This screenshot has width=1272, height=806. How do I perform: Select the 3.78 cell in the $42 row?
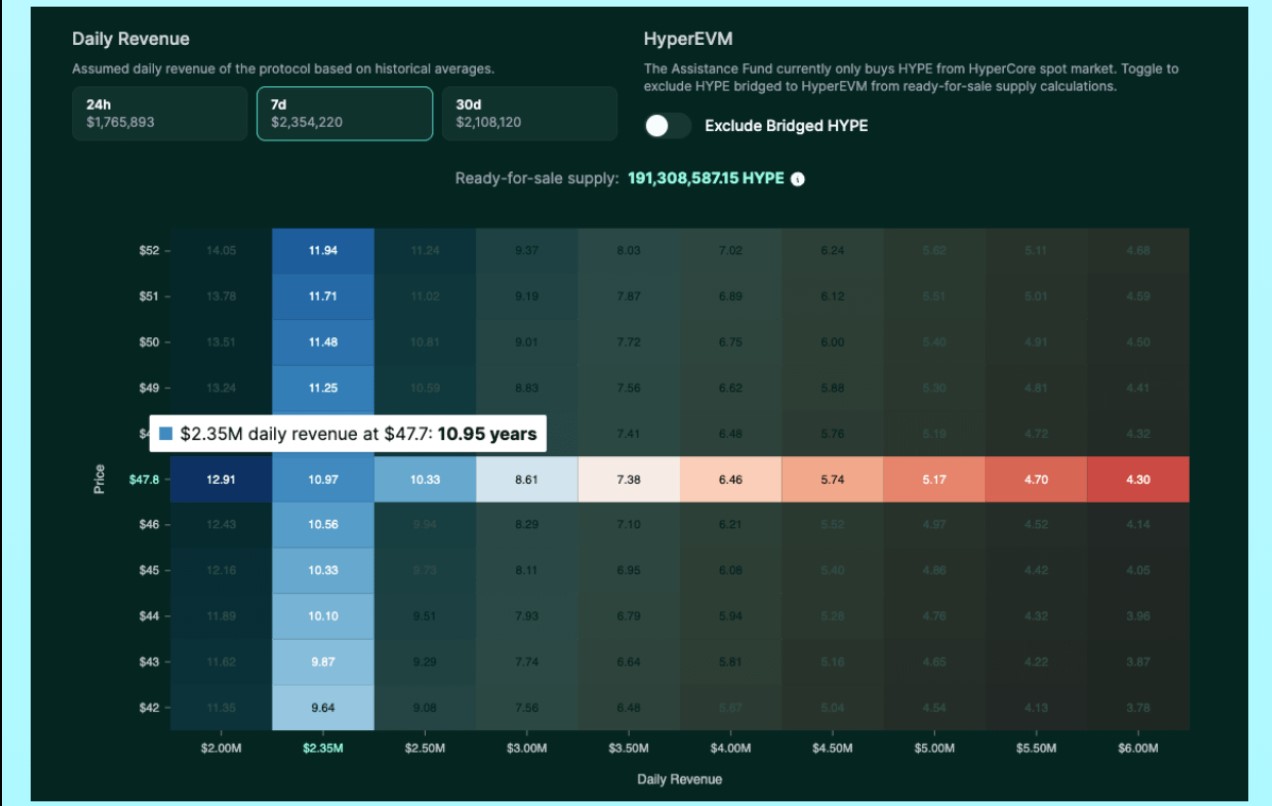[1138, 708]
